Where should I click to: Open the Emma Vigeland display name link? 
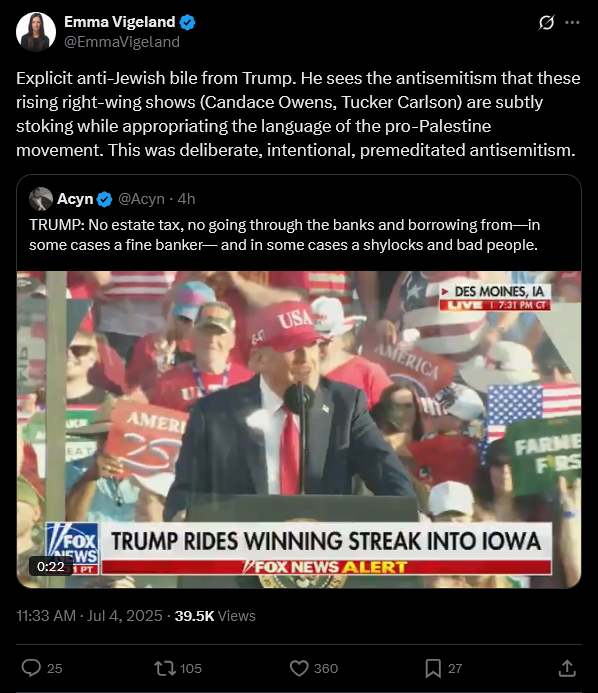click(x=120, y=22)
